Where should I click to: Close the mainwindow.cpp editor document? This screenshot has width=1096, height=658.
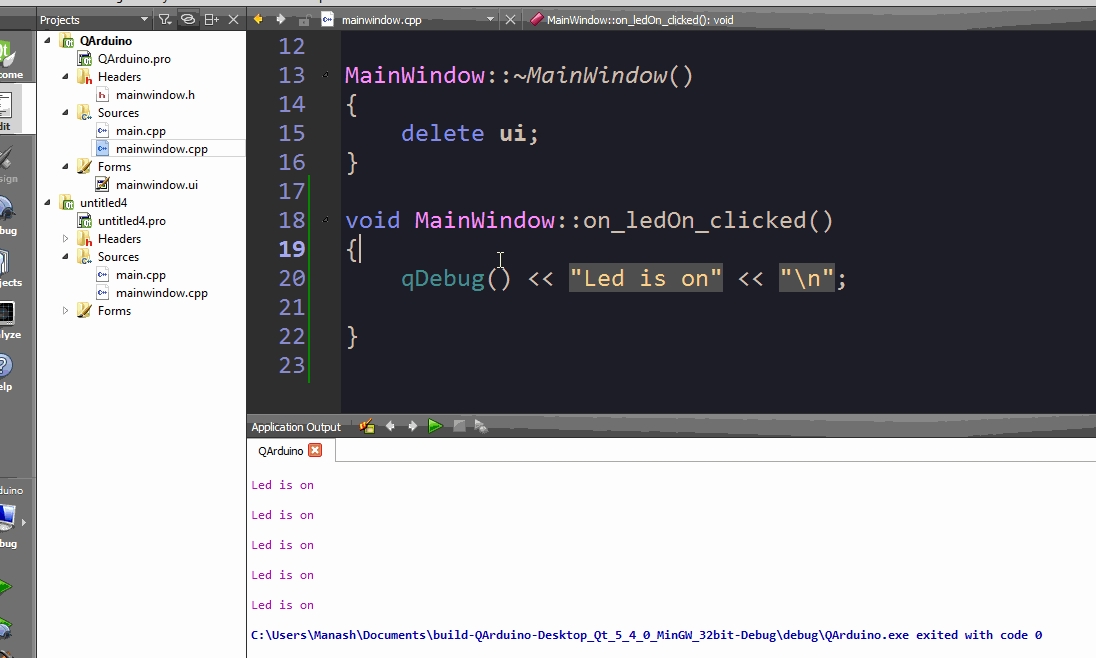click(510, 20)
